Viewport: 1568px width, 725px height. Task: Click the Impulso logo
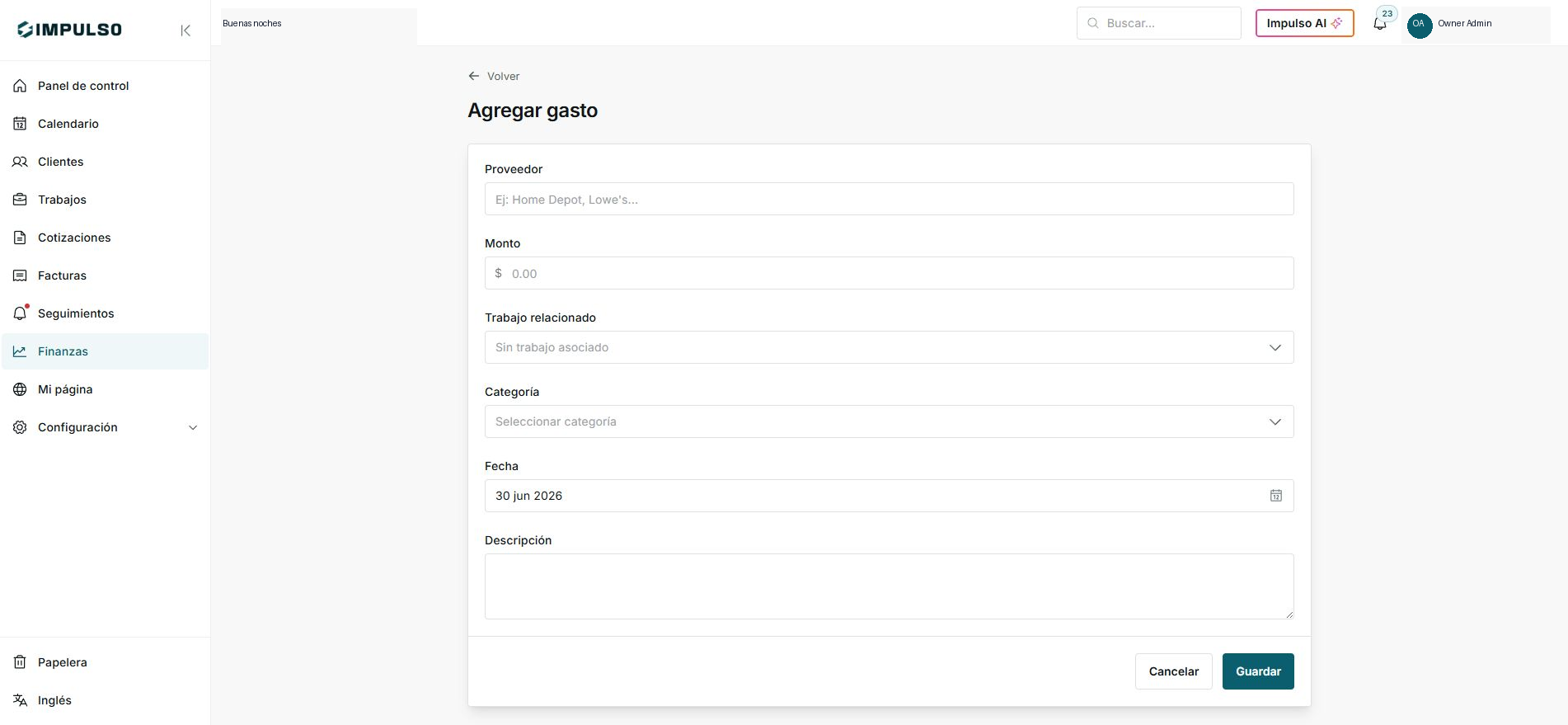(69, 30)
